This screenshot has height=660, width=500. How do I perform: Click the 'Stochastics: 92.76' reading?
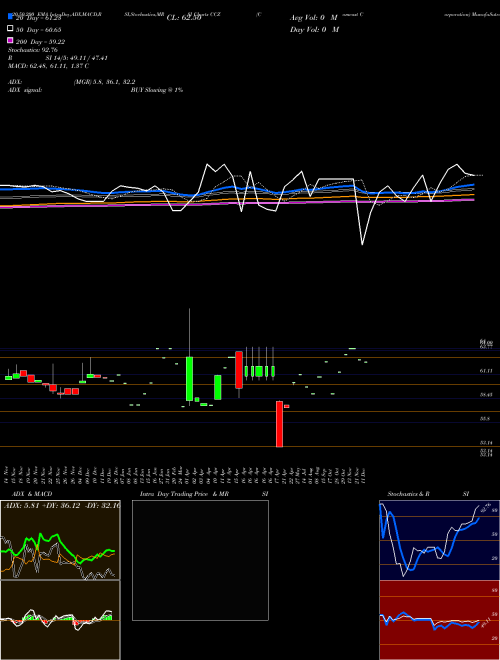click(33, 50)
